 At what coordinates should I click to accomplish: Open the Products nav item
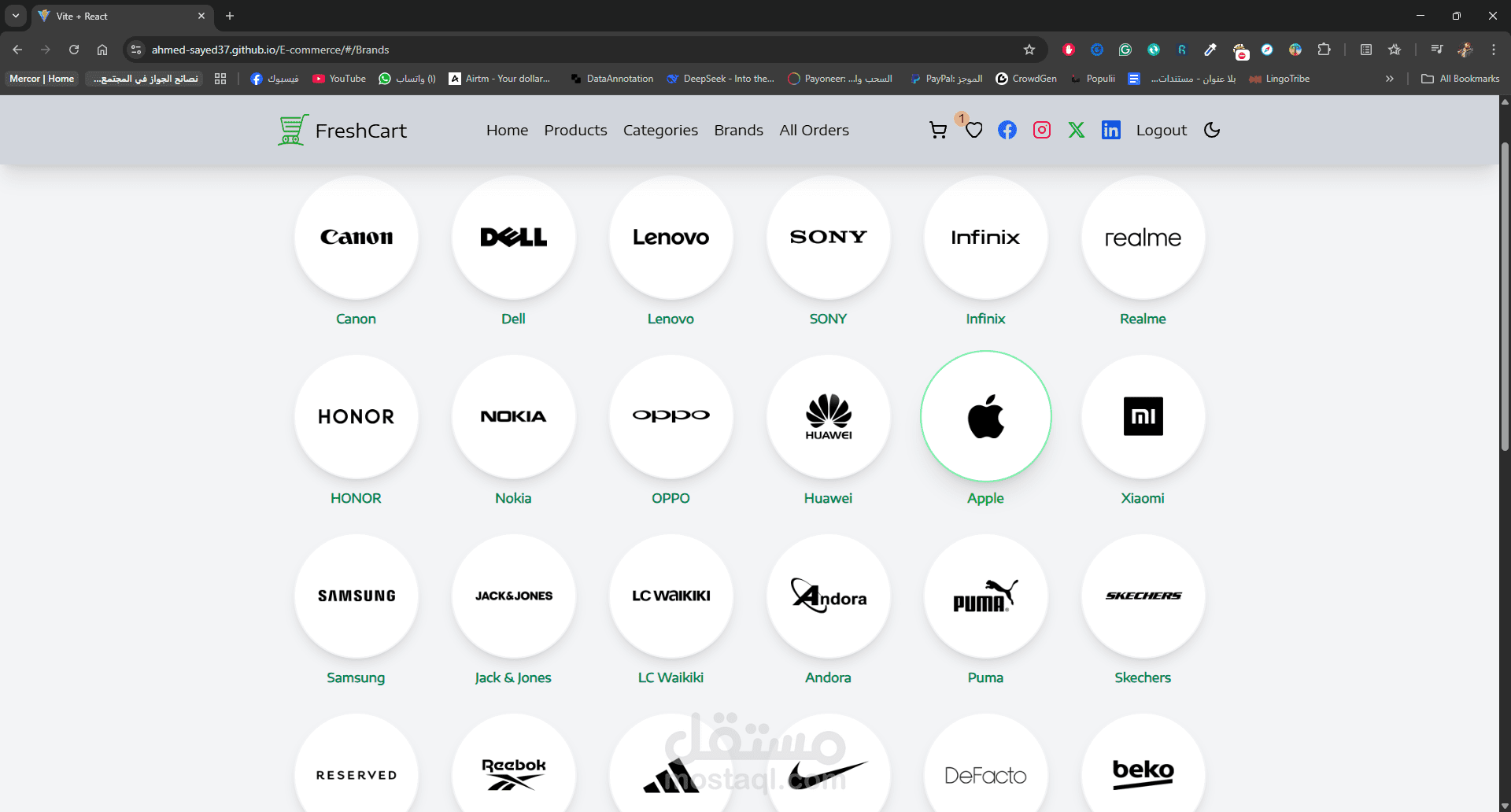click(575, 131)
